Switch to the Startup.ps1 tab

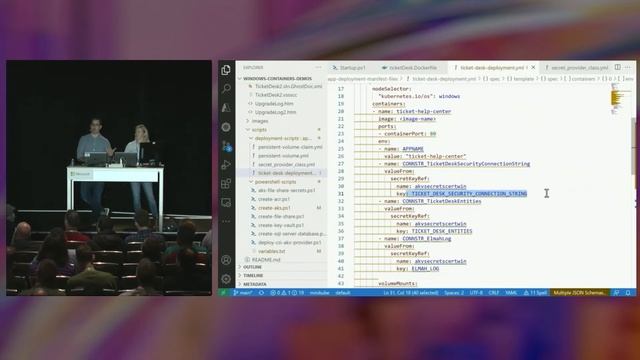[x=349, y=67]
